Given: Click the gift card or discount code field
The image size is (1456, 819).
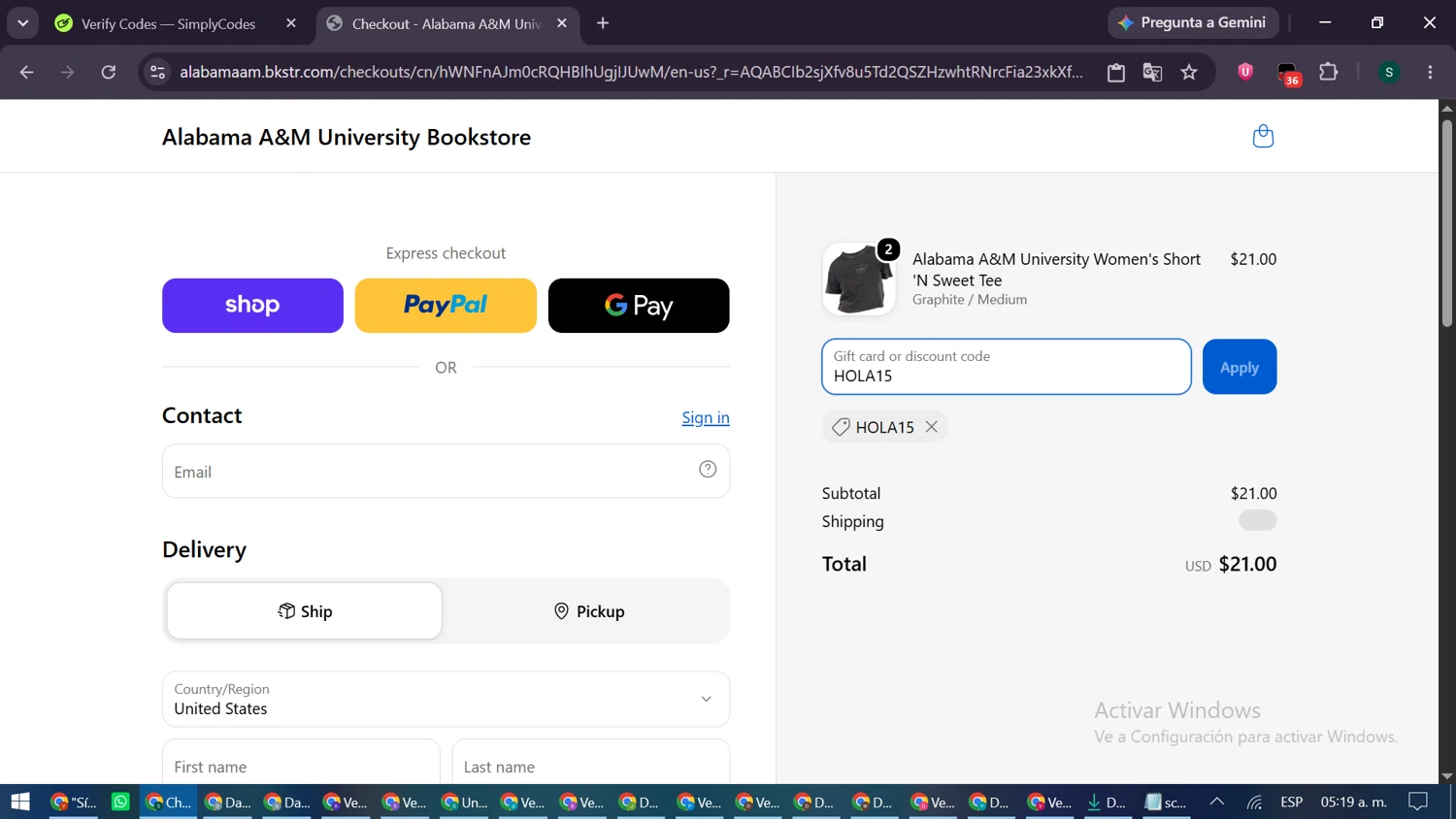Looking at the screenshot, I should 1007,367.
